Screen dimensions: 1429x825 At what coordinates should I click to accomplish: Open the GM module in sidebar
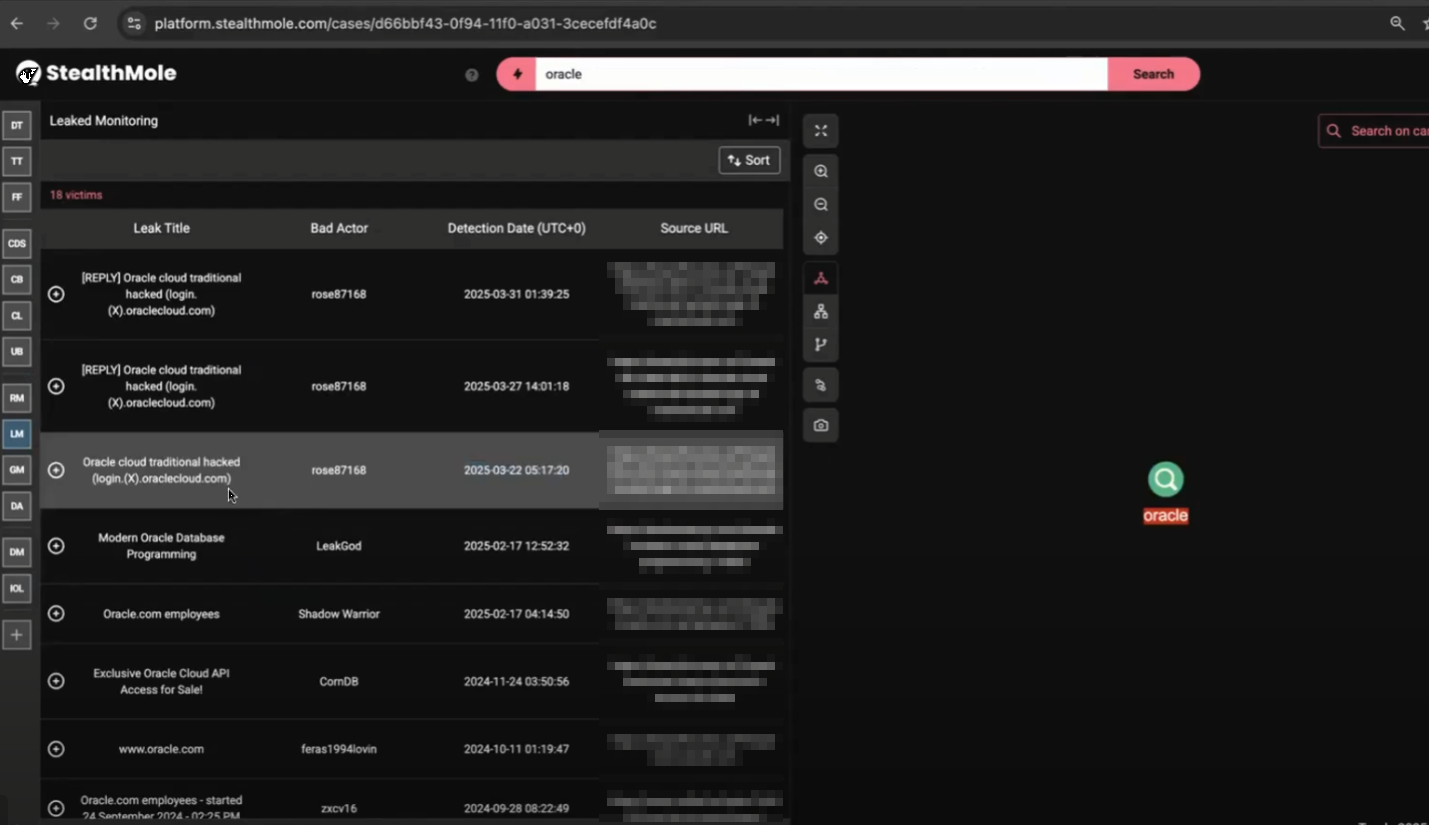pos(17,470)
